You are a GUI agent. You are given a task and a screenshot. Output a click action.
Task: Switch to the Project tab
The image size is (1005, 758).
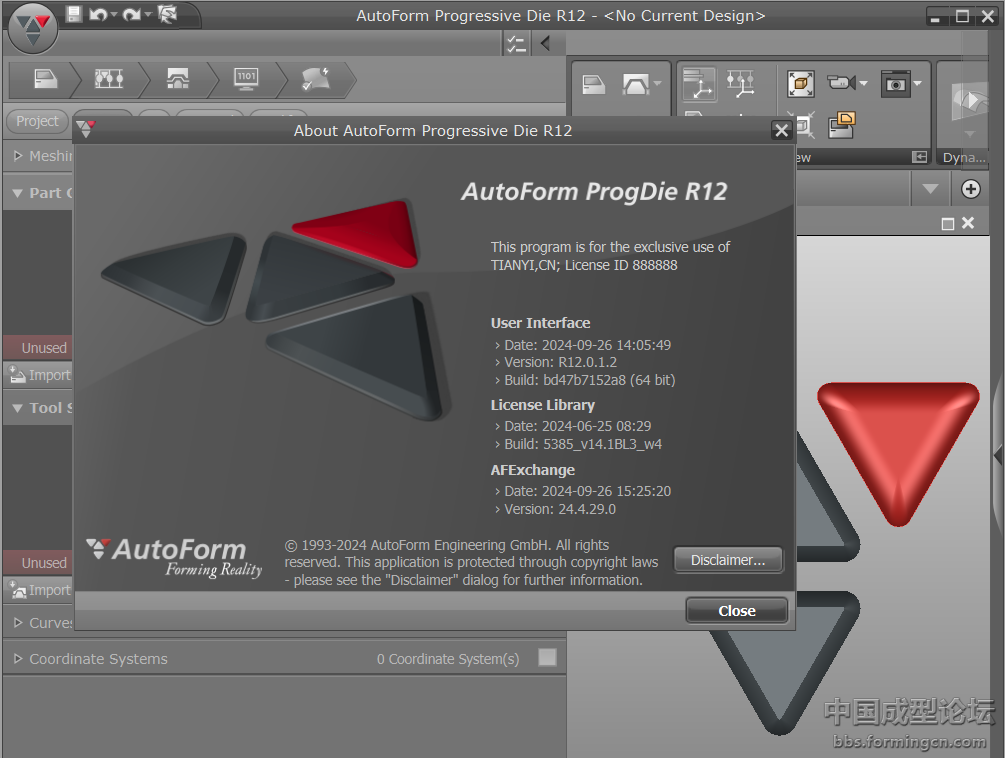click(x=37, y=121)
